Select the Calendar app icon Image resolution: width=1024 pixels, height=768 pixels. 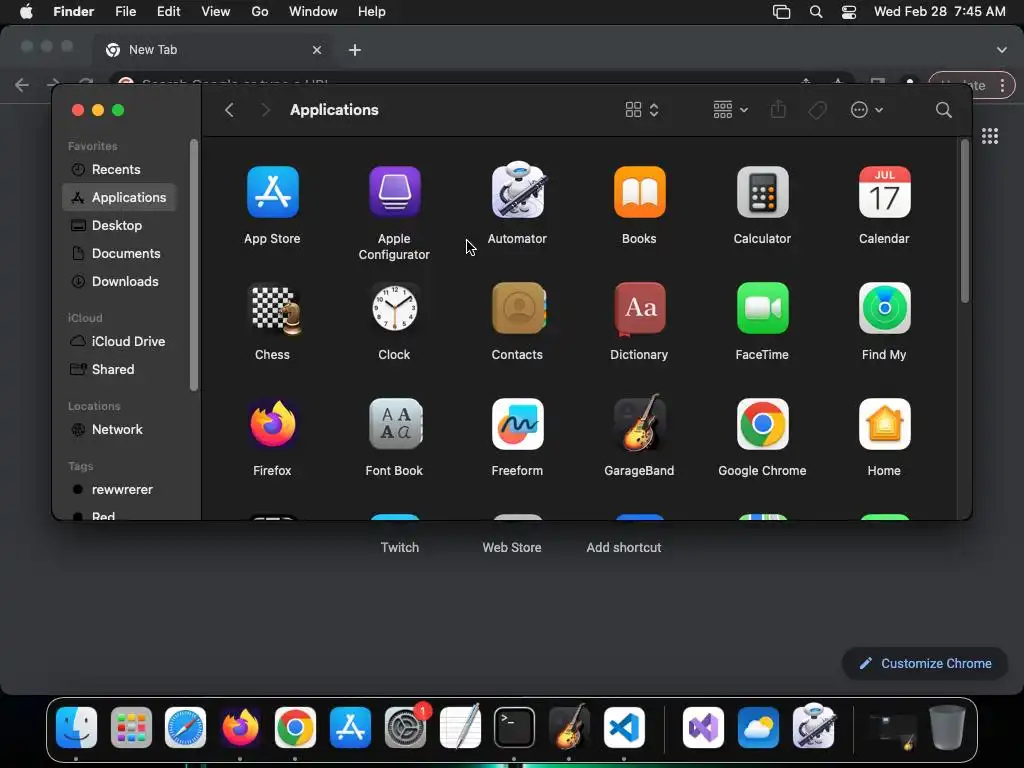(x=884, y=192)
